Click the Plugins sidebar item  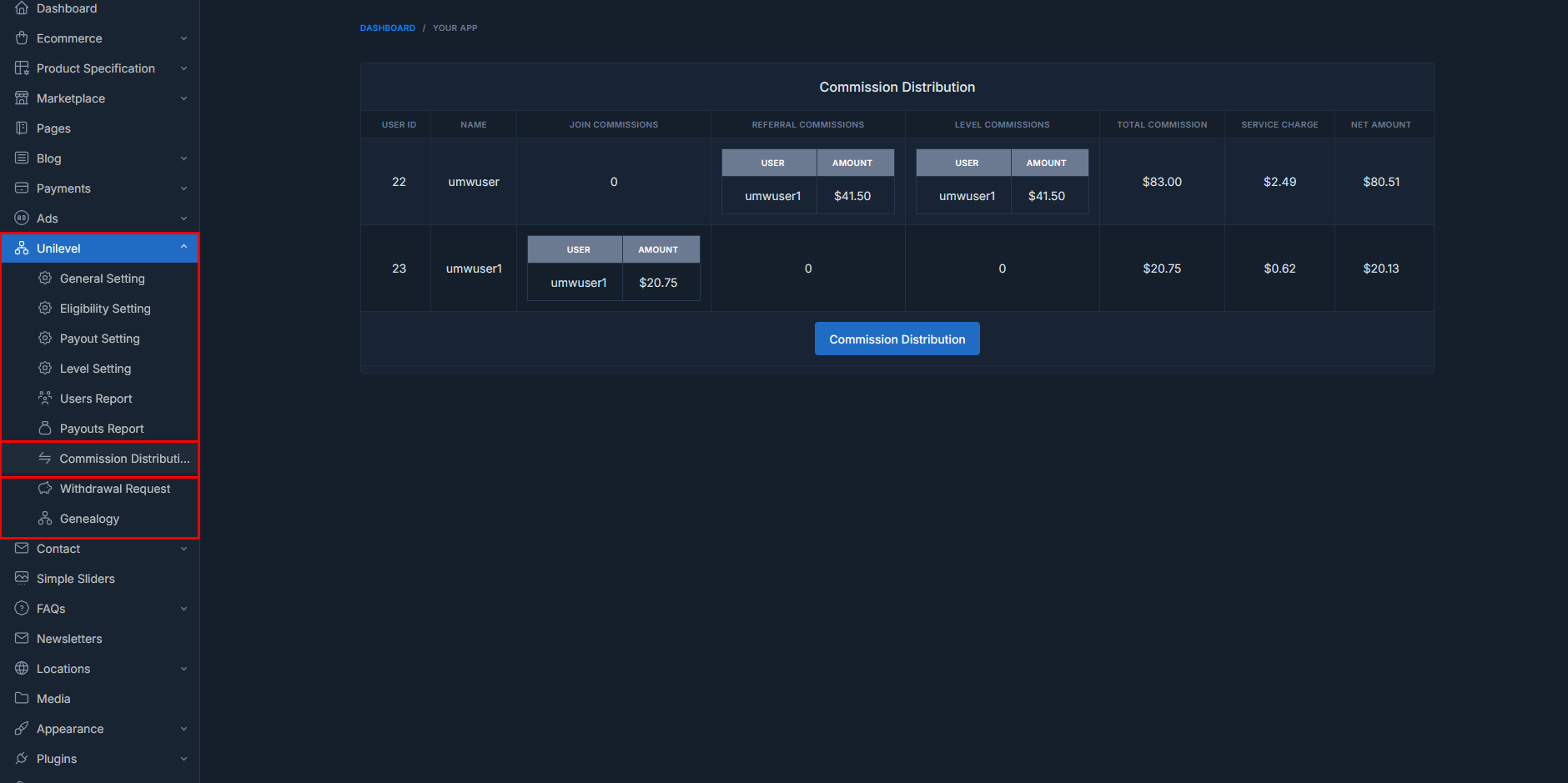click(57, 758)
